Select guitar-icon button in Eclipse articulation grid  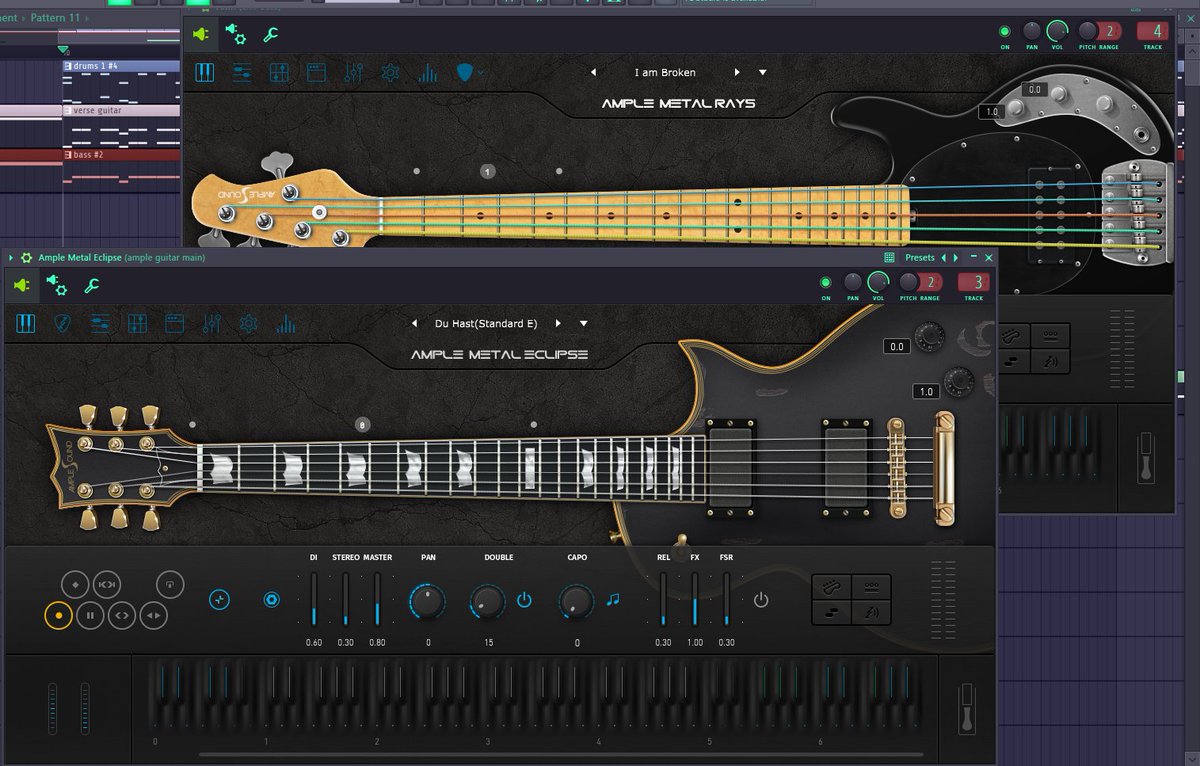(833, 586)
